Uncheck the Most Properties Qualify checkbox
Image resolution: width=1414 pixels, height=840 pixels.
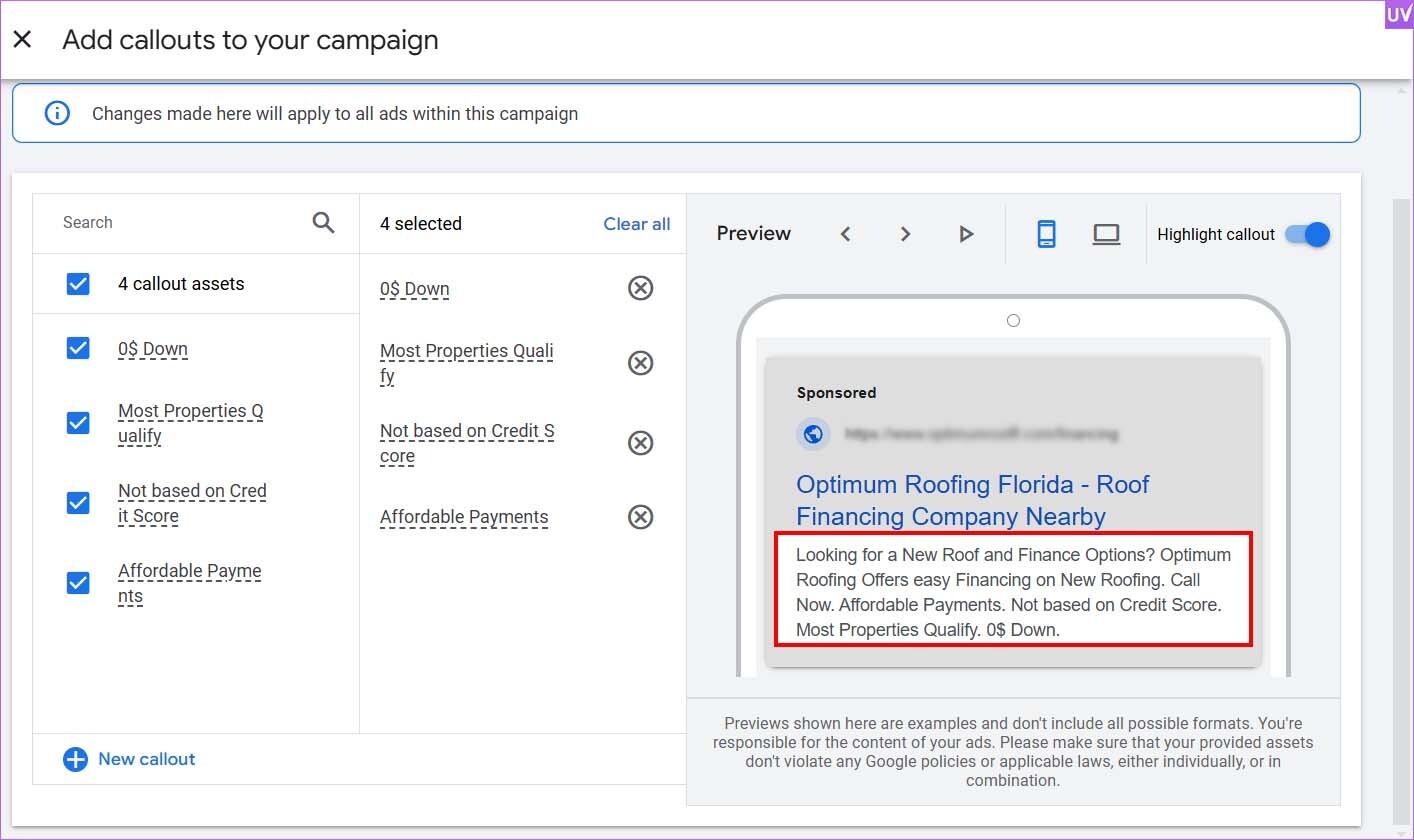click(78, 423)
